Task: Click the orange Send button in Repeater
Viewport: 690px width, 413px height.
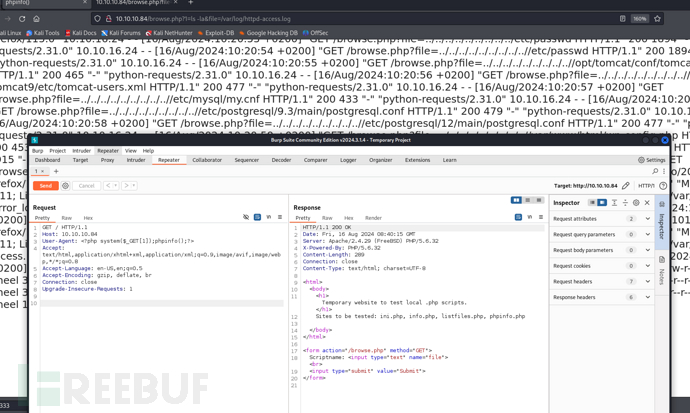Action: click(46, 186)
